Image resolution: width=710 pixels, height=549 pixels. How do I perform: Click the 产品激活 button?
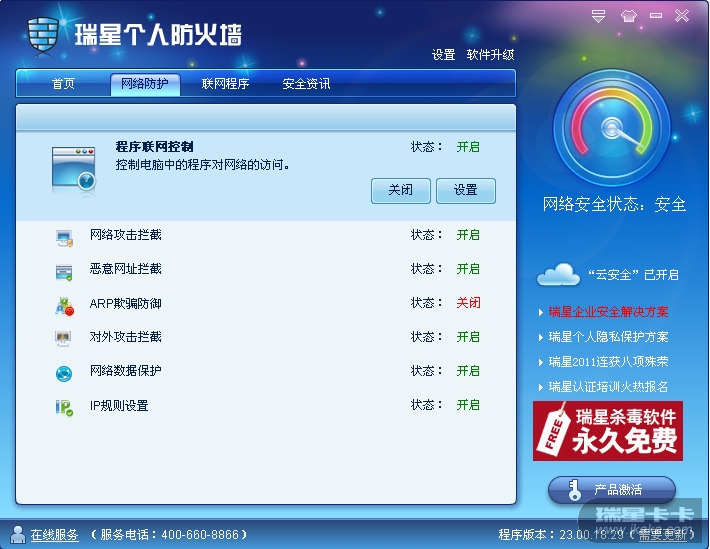tap(612, 490)
